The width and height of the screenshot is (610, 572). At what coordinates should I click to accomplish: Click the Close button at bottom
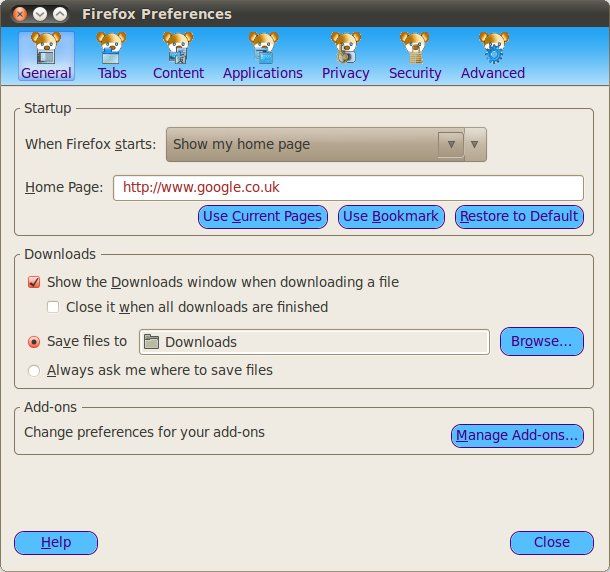coord(552,543)
